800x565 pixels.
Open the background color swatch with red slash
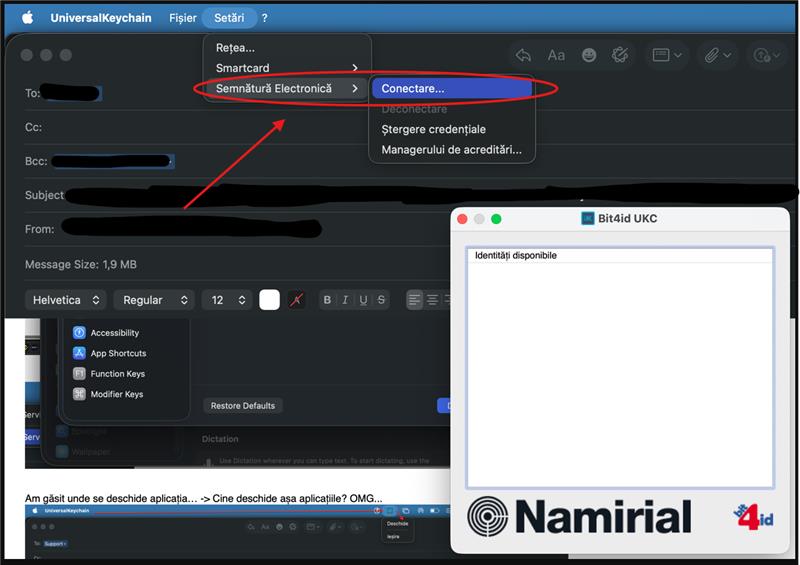click(x=296, y=300)
